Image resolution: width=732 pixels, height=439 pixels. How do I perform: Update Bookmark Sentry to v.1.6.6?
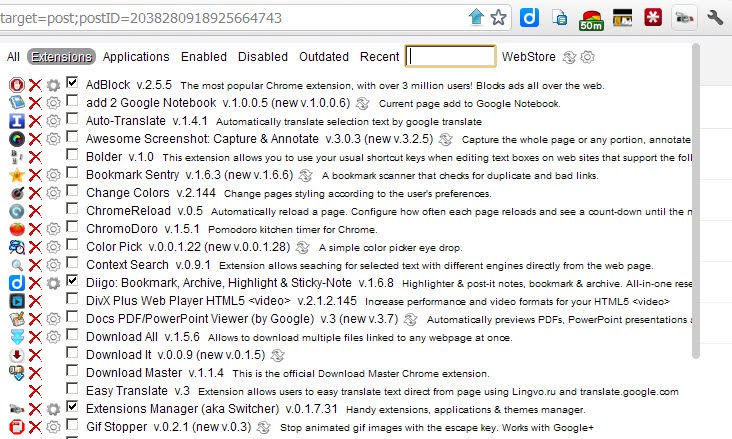(305, 175)
